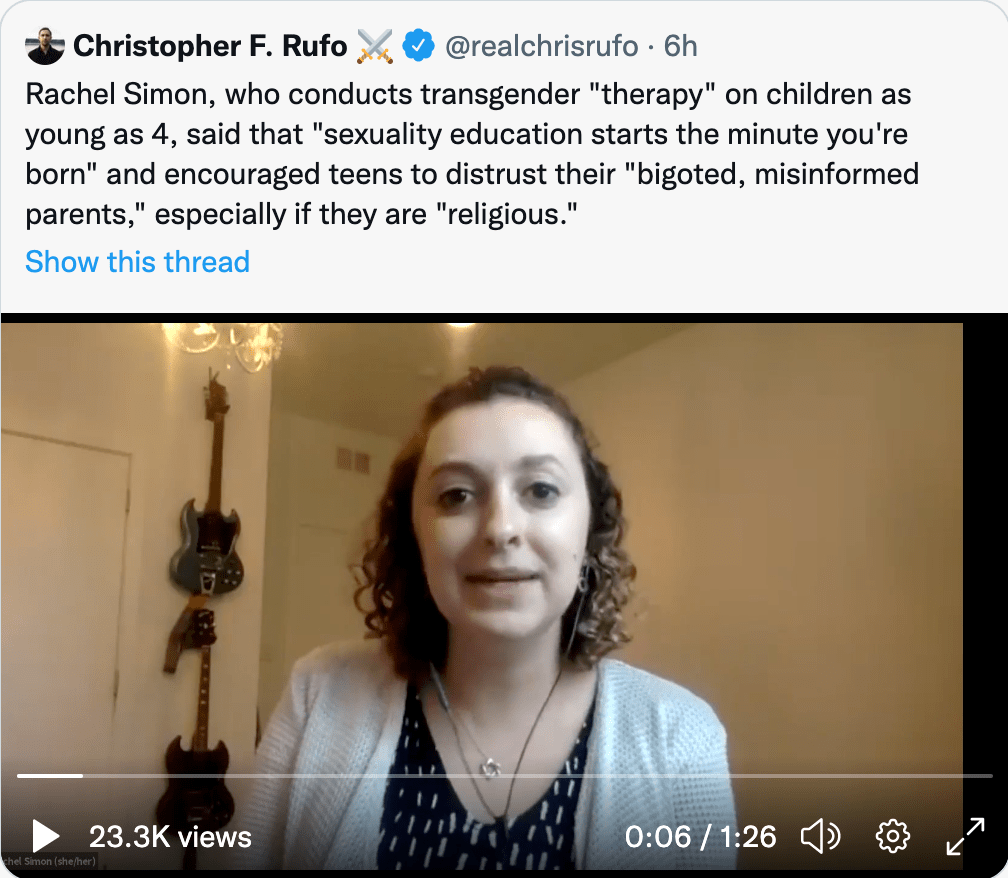The height and width of the screenshot is (878, 1008).
Task: Visit the @realchrisrufo handle
Action: [539, 45]
